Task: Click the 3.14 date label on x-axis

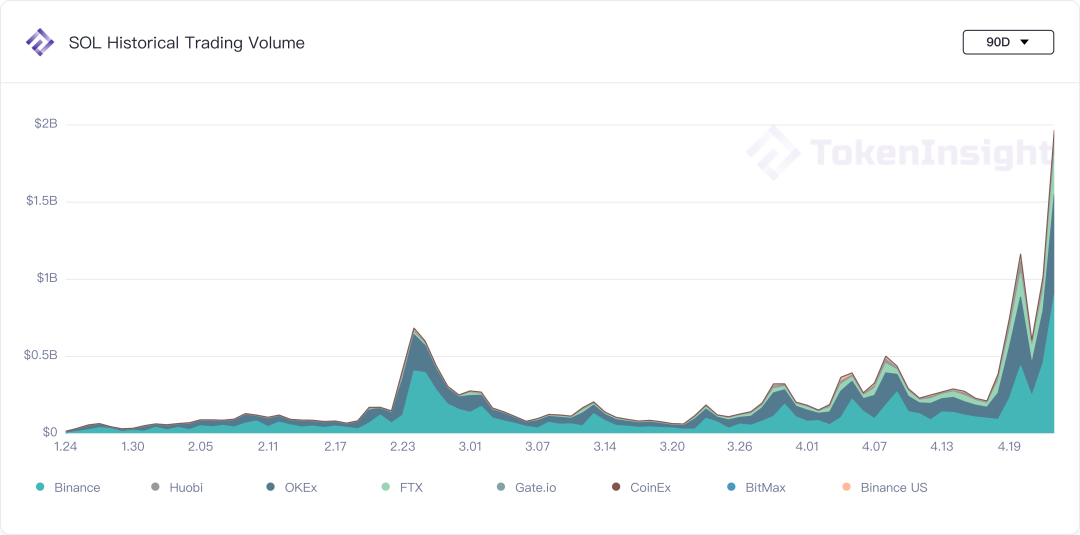Action: tap(605, 447)
